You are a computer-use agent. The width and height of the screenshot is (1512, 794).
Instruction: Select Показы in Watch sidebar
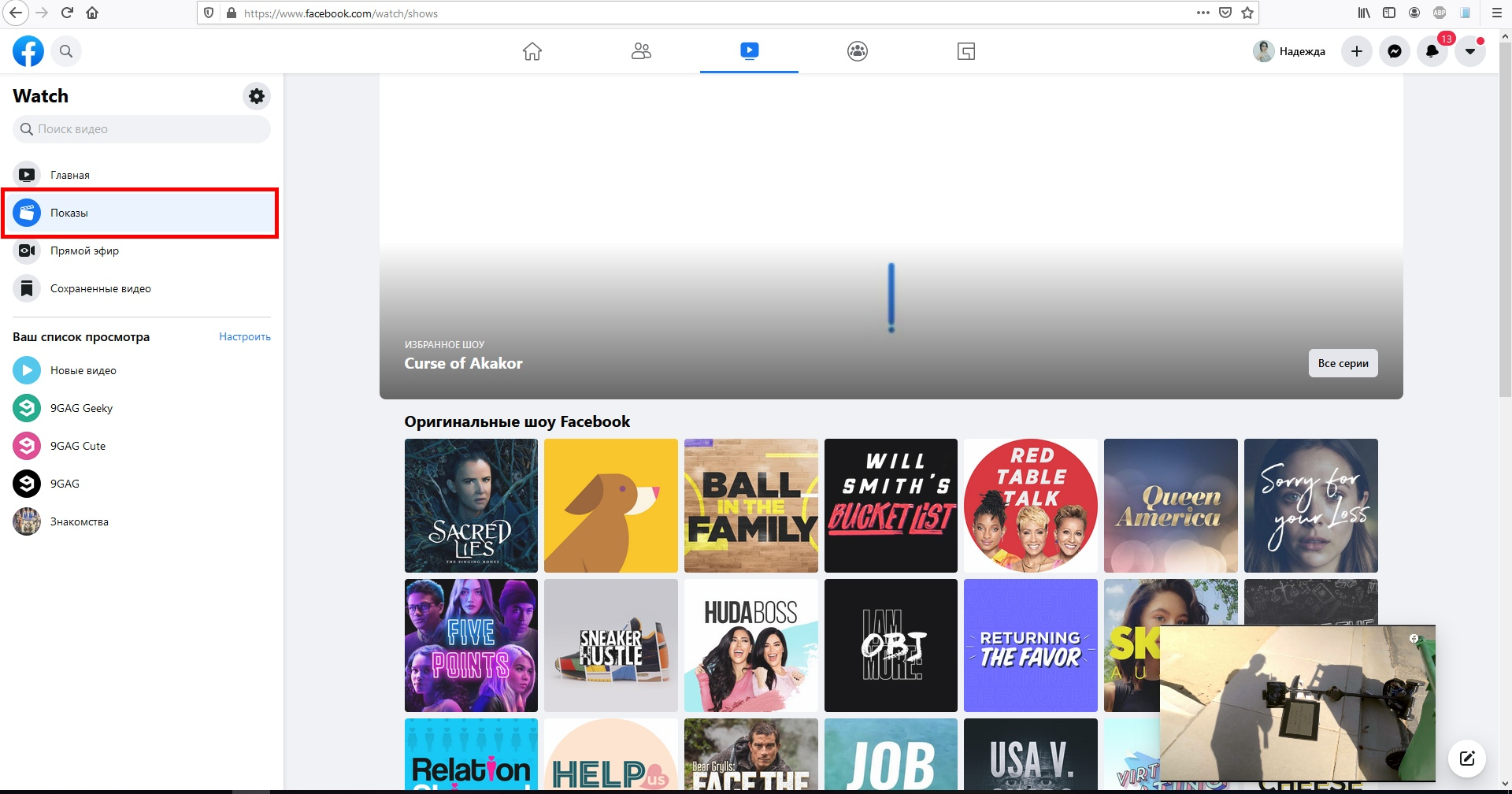tap(142, 213)
